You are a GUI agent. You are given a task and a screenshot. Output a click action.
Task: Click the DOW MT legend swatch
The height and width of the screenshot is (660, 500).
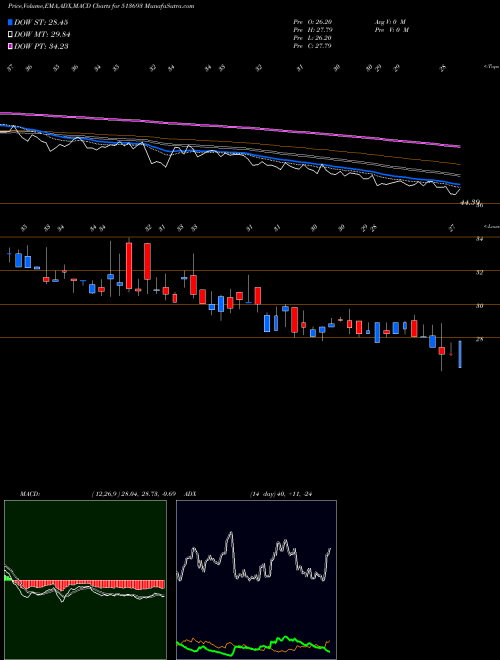(x=11, y=34)
